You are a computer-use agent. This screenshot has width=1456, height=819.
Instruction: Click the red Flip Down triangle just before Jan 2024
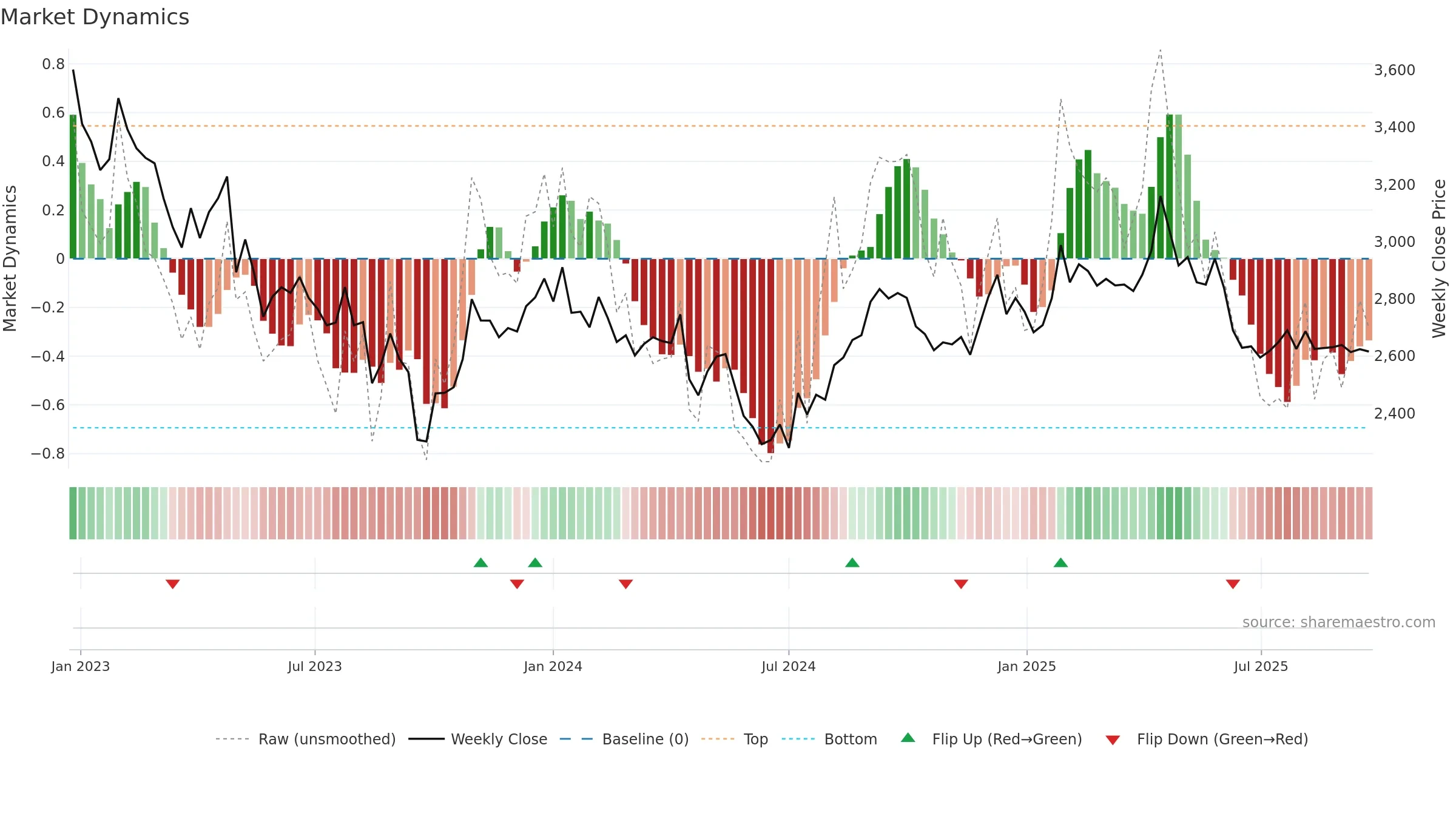pyautogui.click(x=517, y=584)
